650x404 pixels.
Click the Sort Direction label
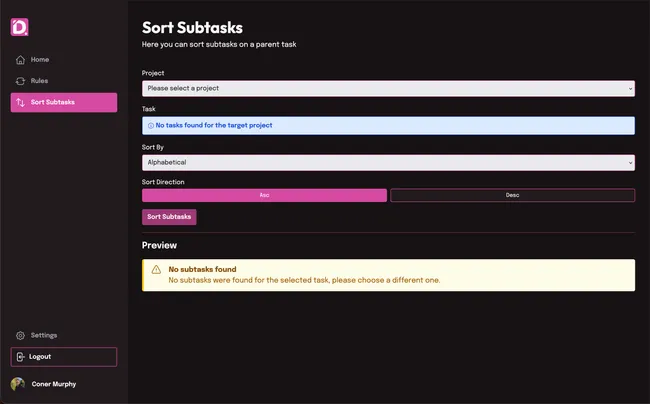point(163,182)
